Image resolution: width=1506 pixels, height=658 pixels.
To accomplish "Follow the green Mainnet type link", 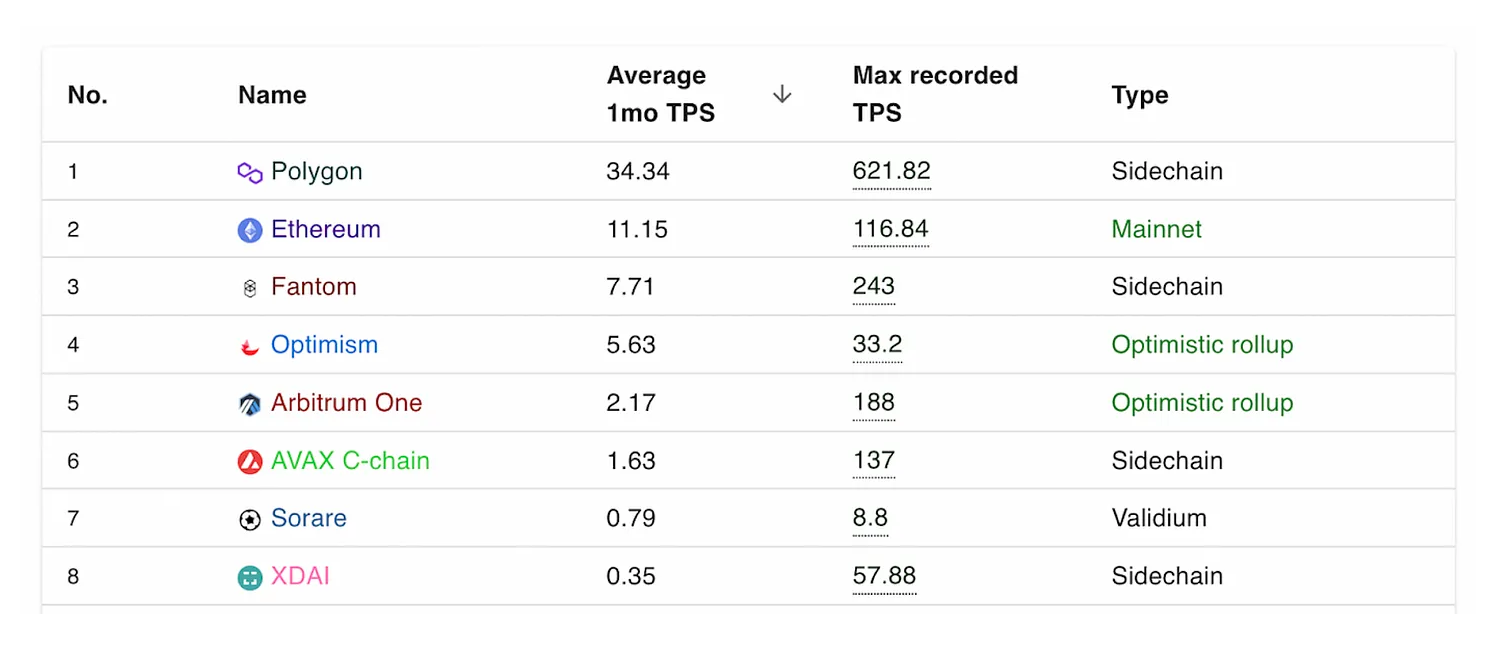I will tap(1157, 229).
